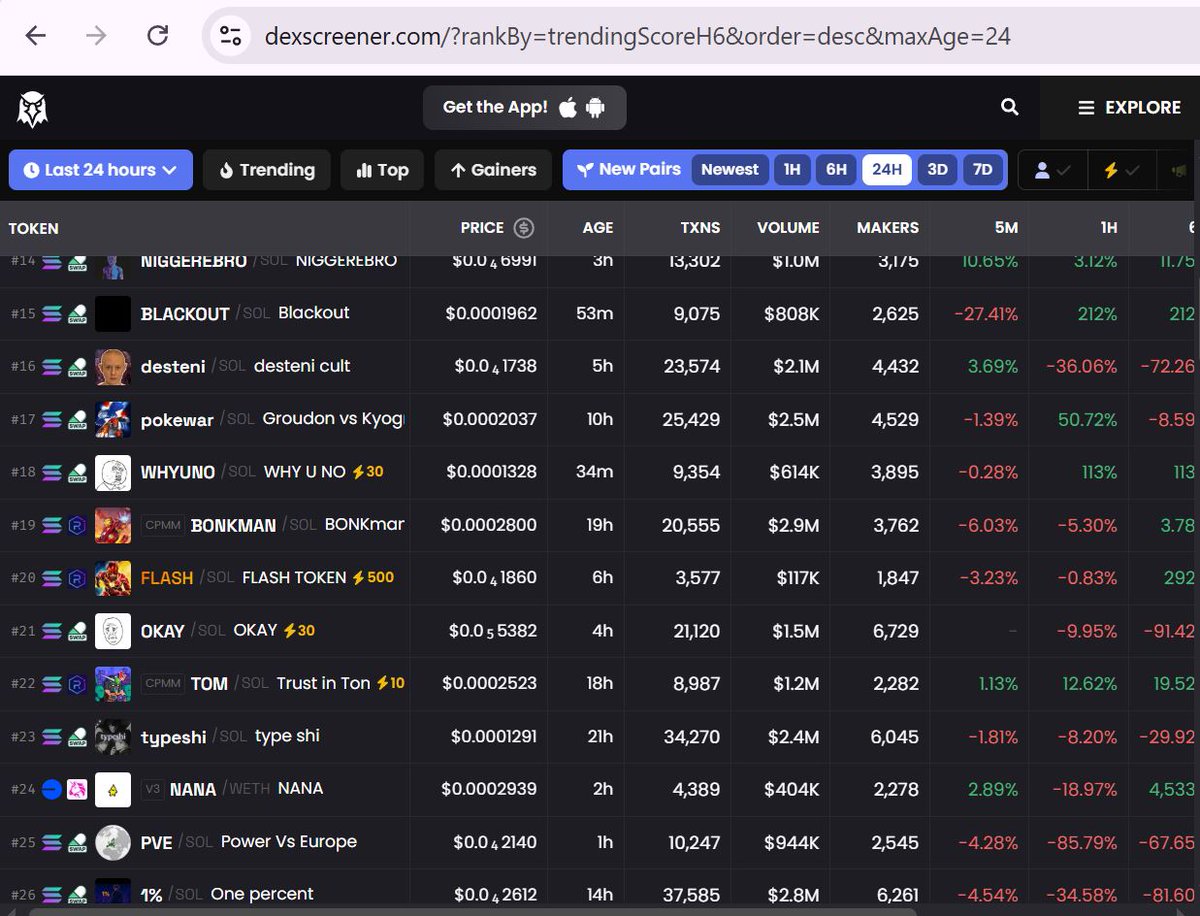Click the TOKEN column header
This screenshot has height=916, width=1200.
tap(34, 228)
